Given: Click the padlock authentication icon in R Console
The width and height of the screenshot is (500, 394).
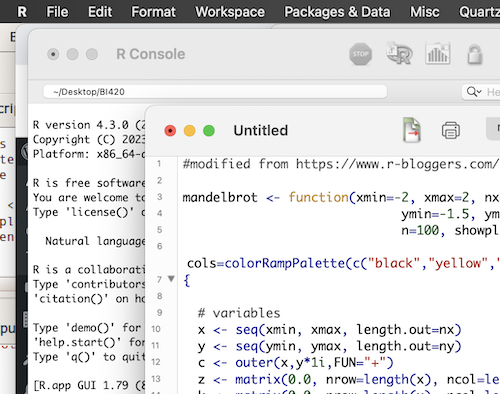Looking at the screenshot, I should 475,54.
